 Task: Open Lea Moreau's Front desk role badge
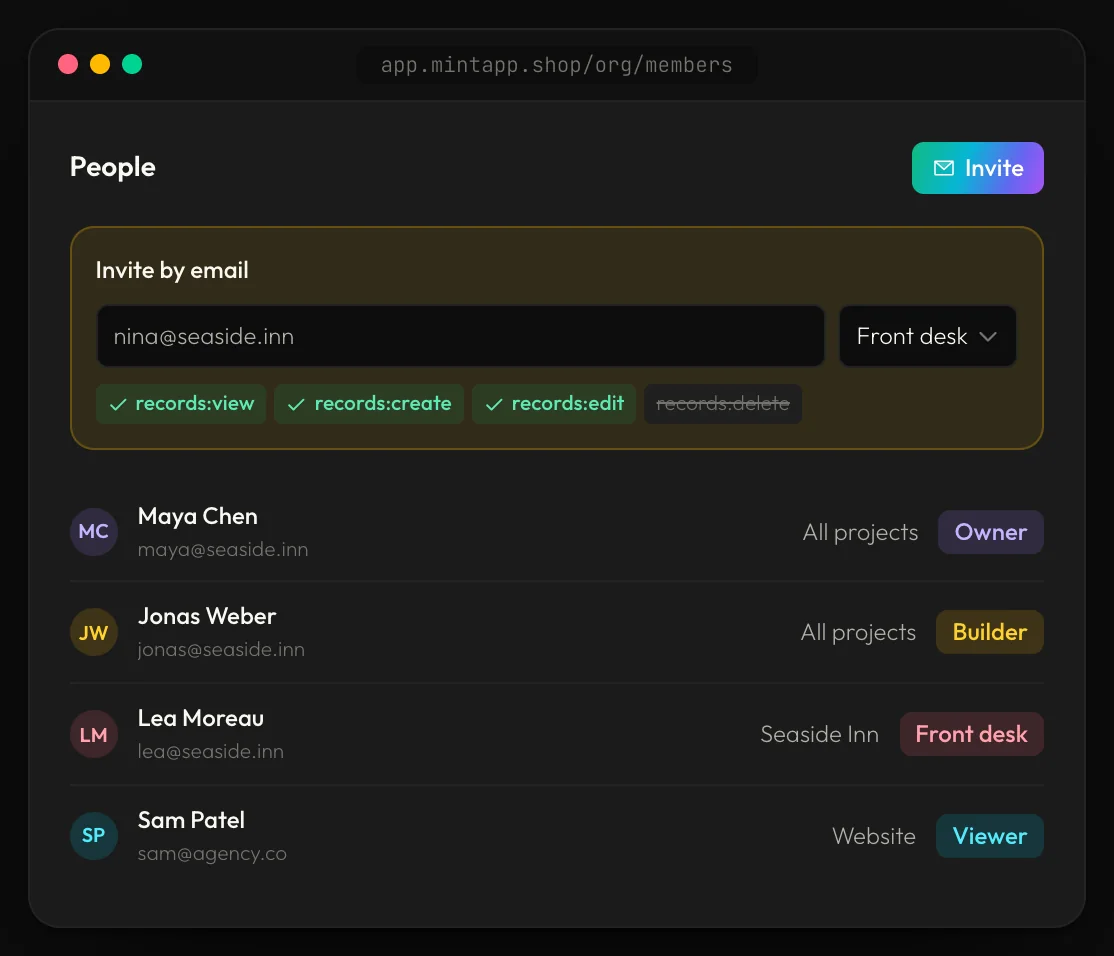click(x=971, y=734)
